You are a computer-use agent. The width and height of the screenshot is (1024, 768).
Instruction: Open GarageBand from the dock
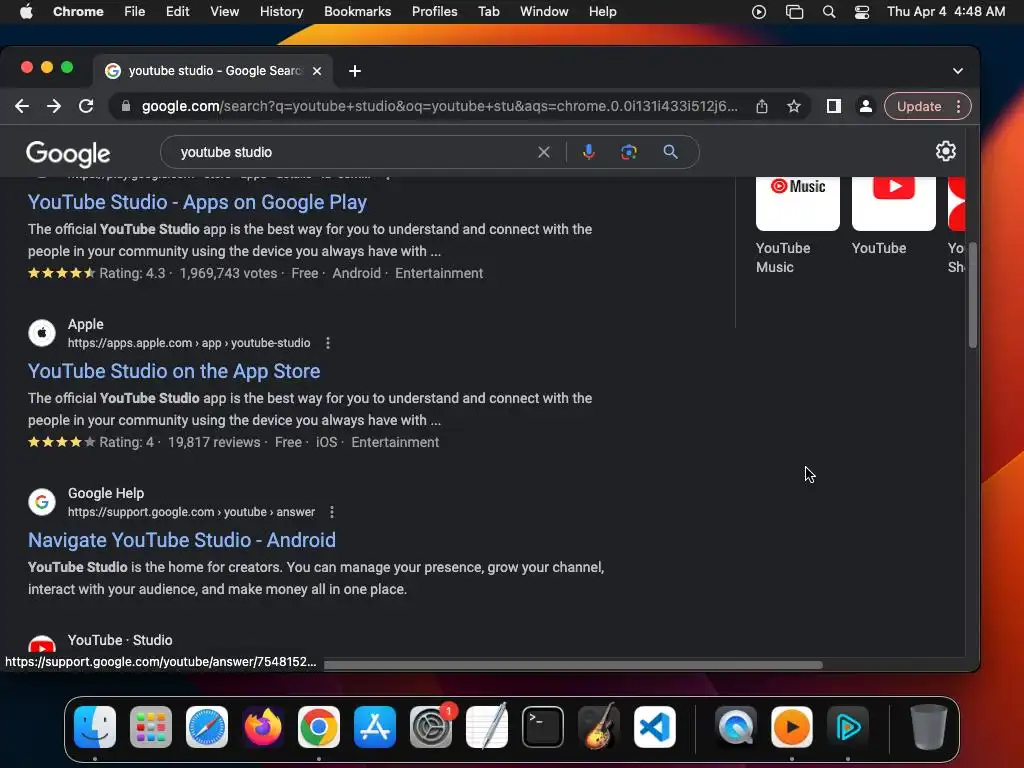pyautogui.click(x=599, y=727)
